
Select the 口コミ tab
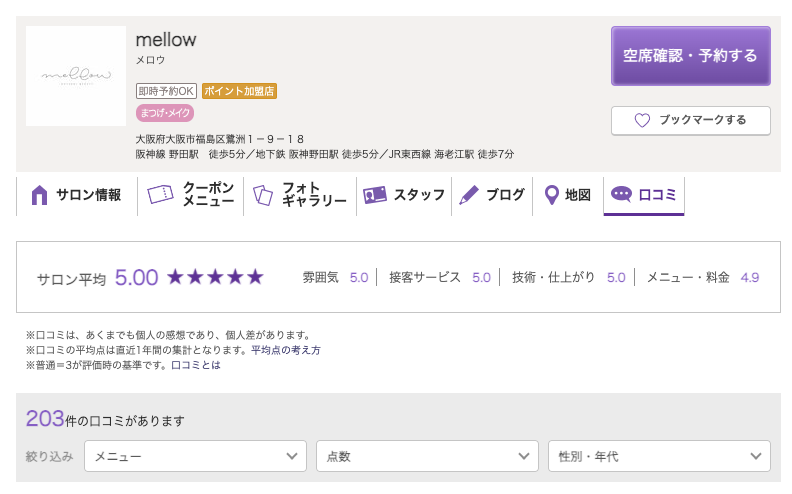[x=644, y=196]
